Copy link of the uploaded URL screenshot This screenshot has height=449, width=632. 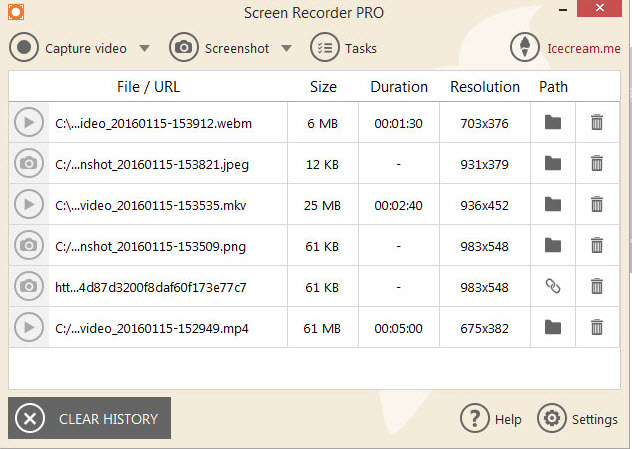click(552, 286)
